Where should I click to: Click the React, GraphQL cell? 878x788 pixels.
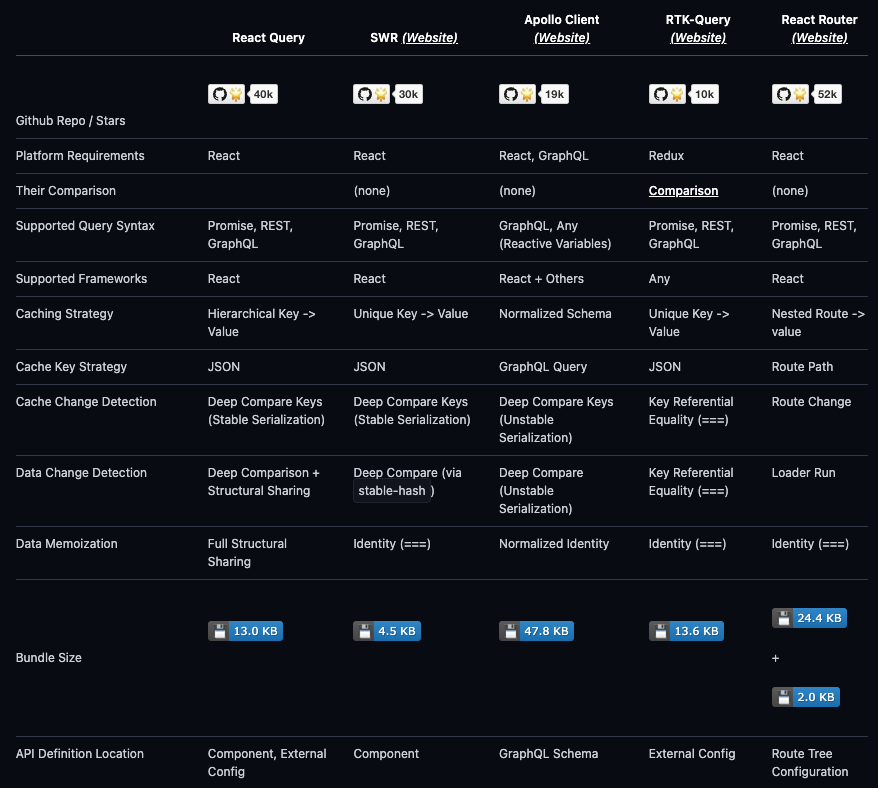point(544,156)
